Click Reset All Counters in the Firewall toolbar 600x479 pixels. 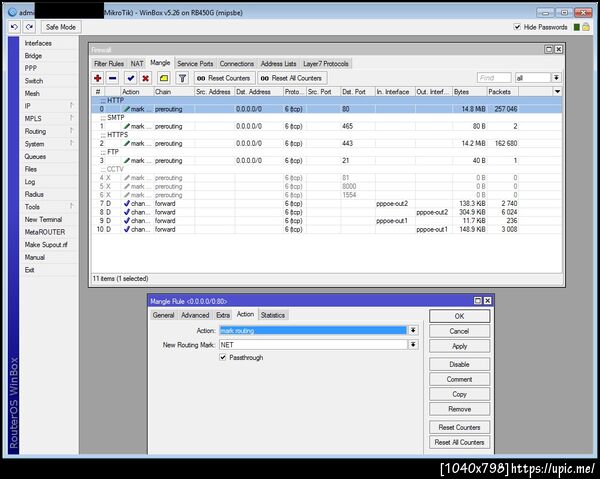click(292, 78)
